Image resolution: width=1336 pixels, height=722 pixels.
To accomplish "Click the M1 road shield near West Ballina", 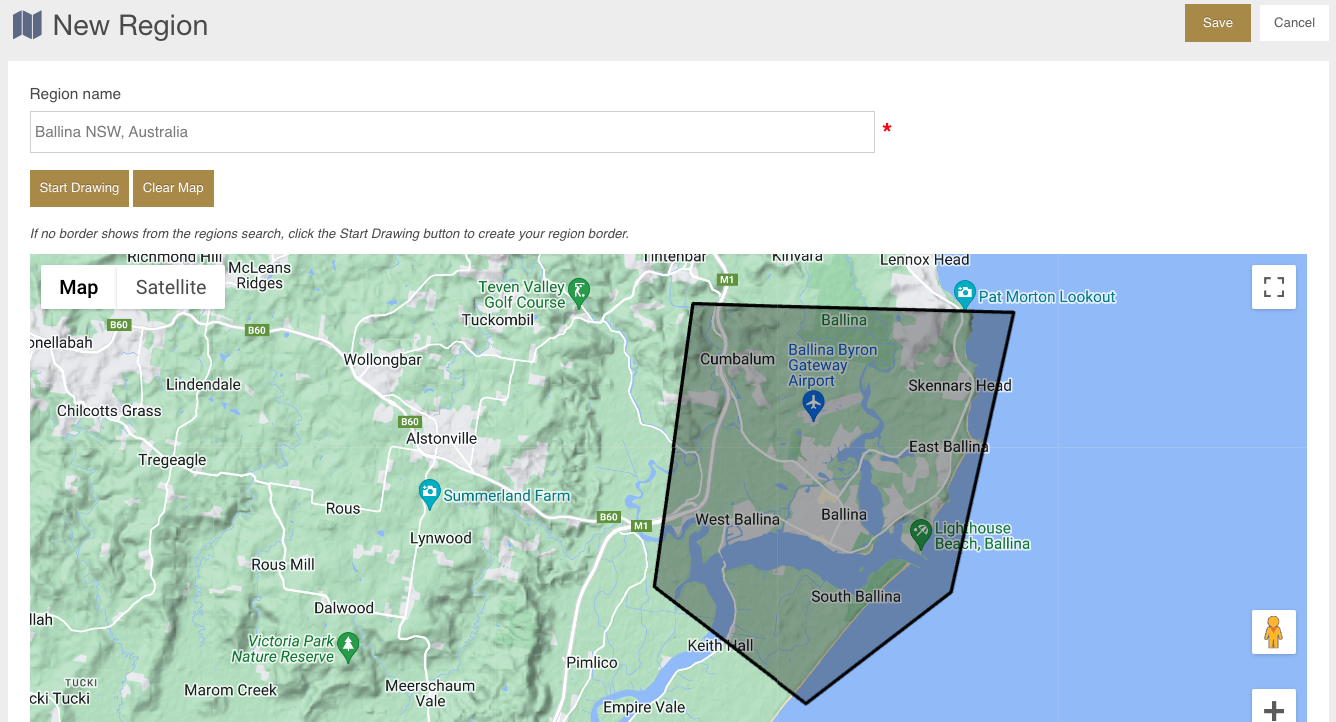I will tap(641, 525).
